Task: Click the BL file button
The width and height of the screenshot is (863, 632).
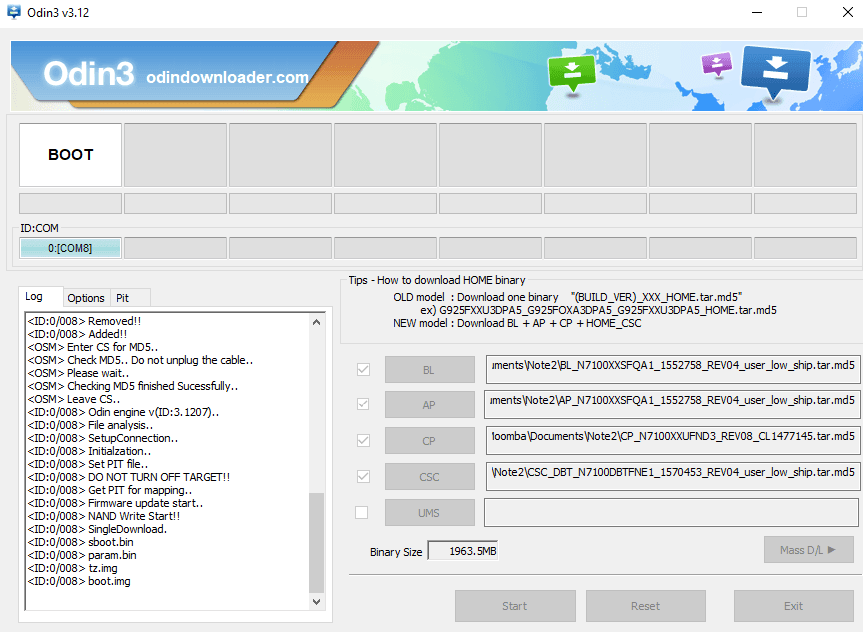Action: pos(429,369)
